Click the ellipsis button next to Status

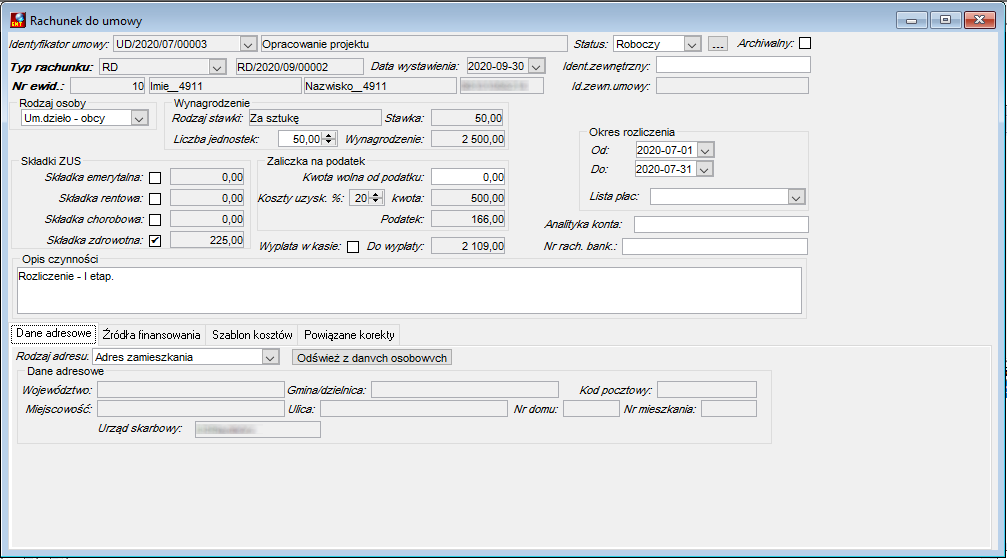click(x=718, y=44)
